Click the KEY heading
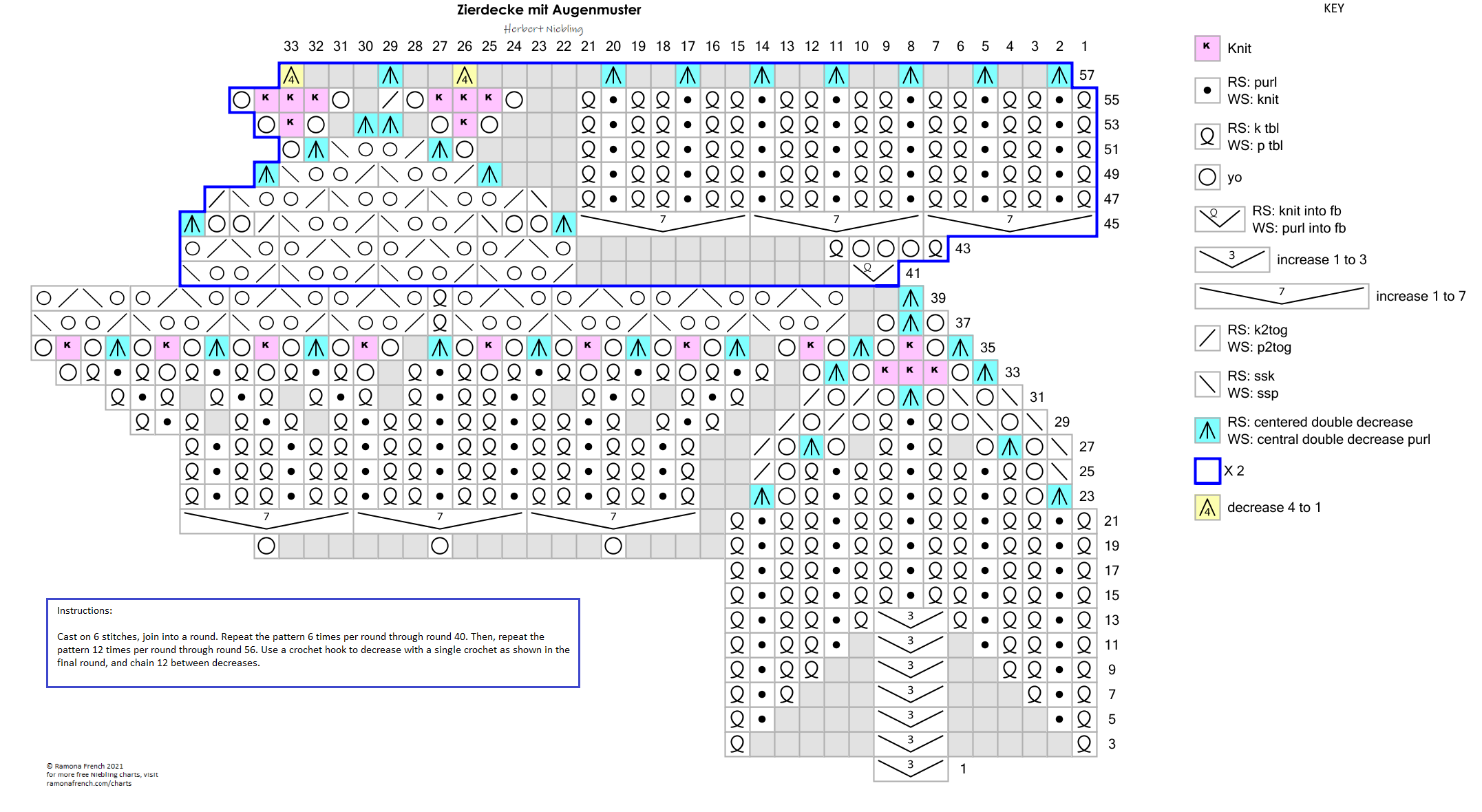Image resolution: width=1482 pixels, height=812 pixels. (x=1333, y=8)
